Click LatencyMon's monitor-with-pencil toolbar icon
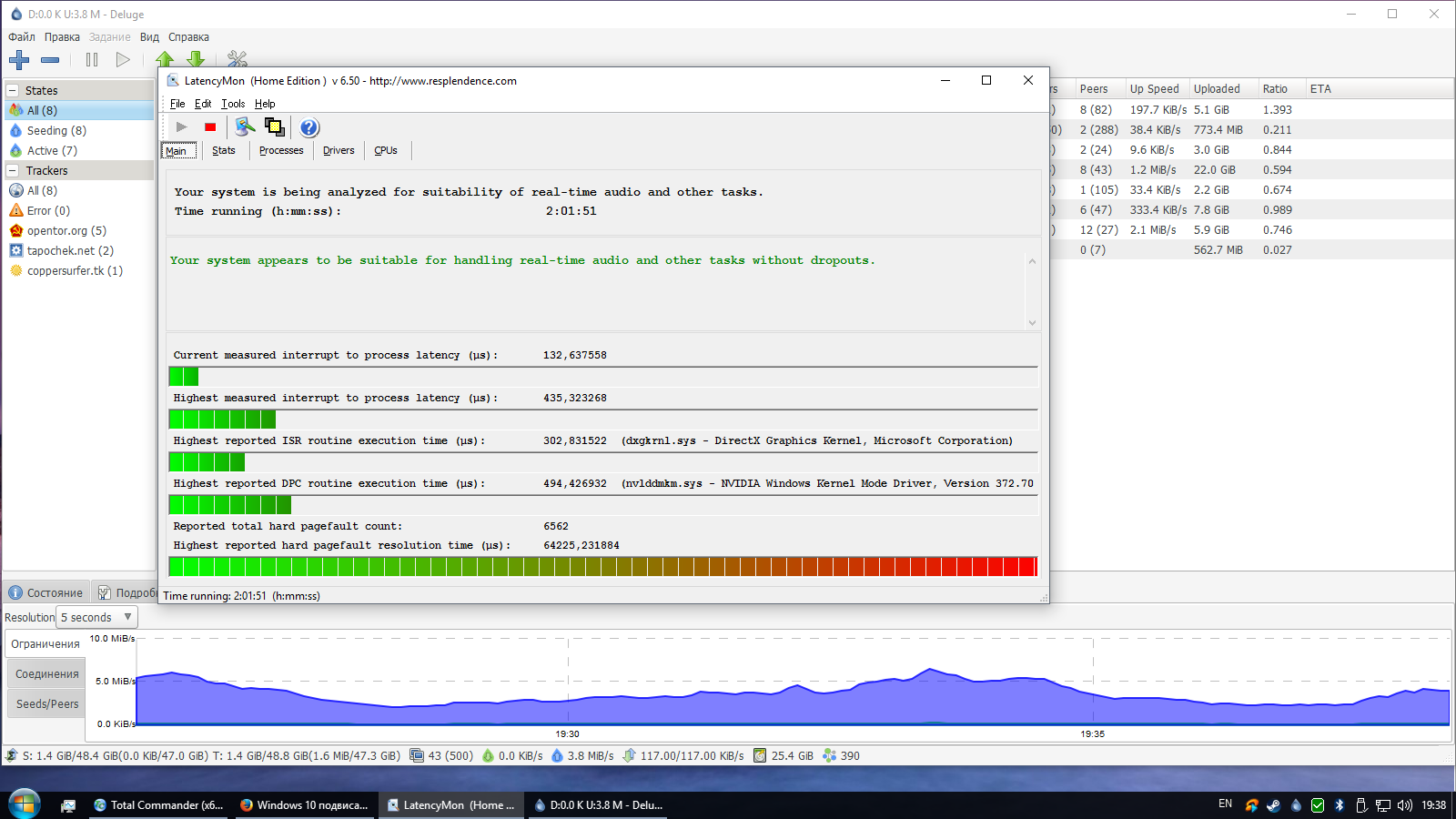The image size is (1456, 819). [x=245, y=126]
